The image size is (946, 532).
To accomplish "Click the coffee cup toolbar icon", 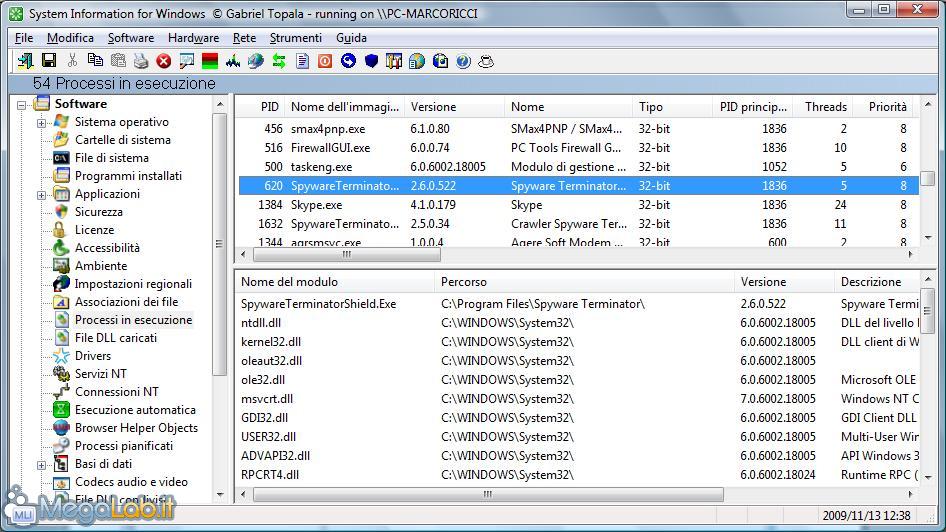I will 486,61.
